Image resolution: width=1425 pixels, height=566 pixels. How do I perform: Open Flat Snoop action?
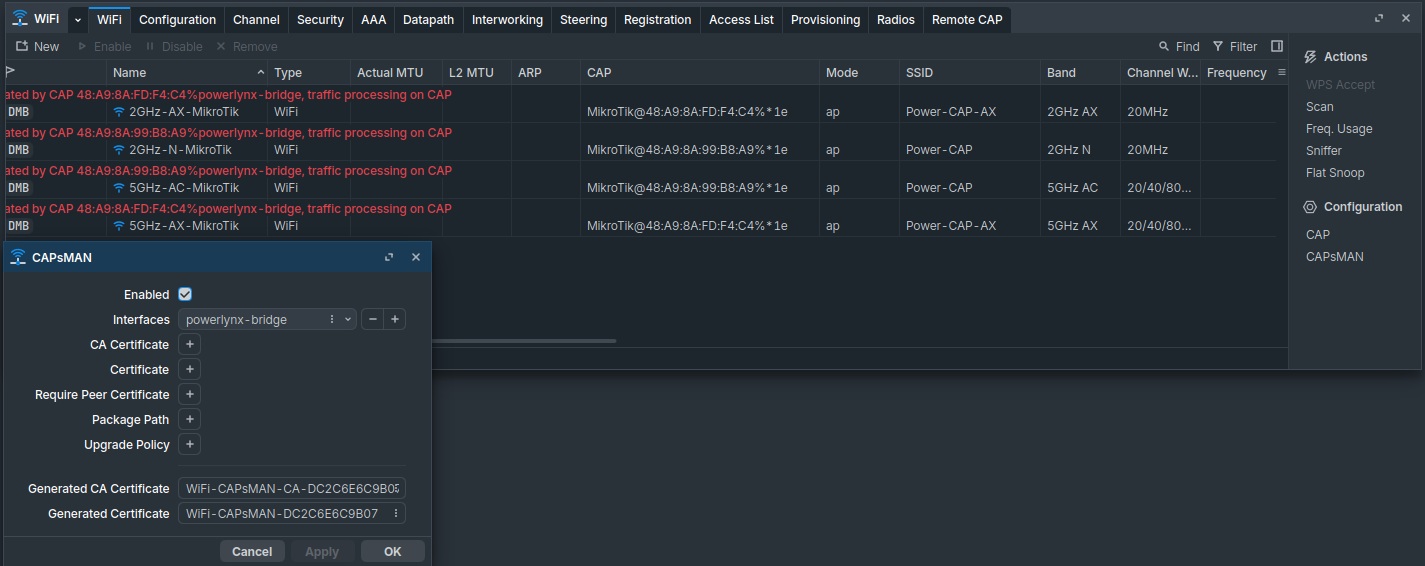[x=1335, y=173]
